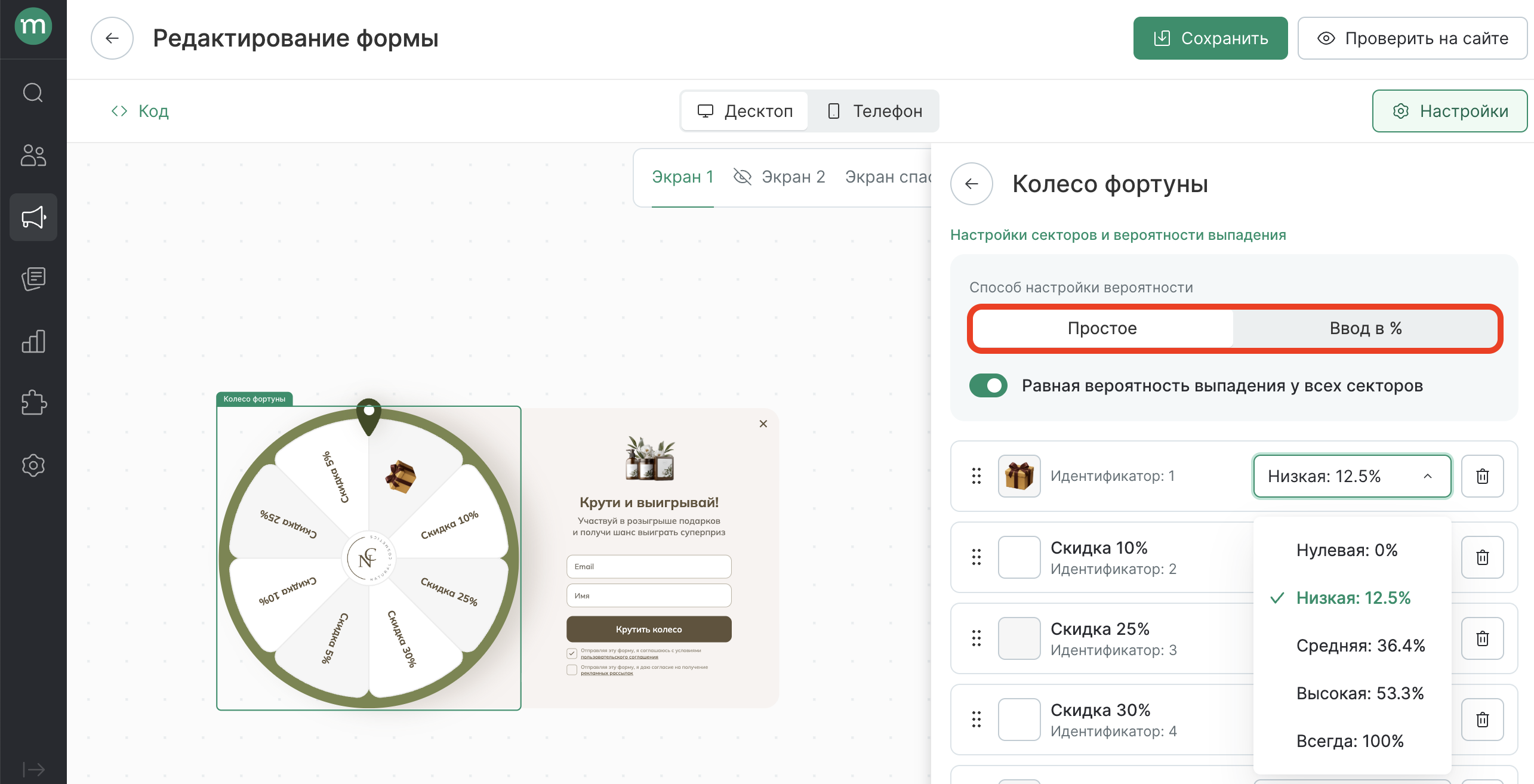This screenshot has height=784, width=1534.
Task: Switch preview to Телефон view
Action: tap(875, 111)
